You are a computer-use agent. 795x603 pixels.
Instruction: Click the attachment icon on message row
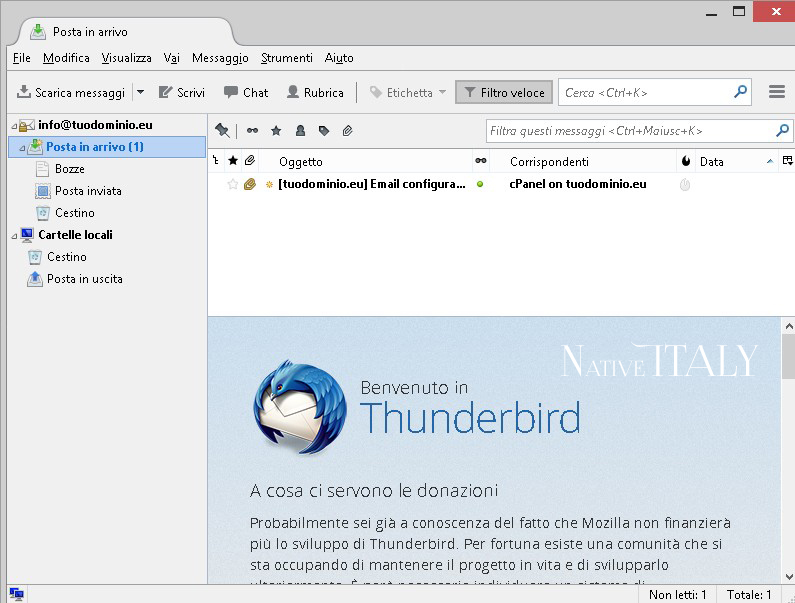click(249, 184)
